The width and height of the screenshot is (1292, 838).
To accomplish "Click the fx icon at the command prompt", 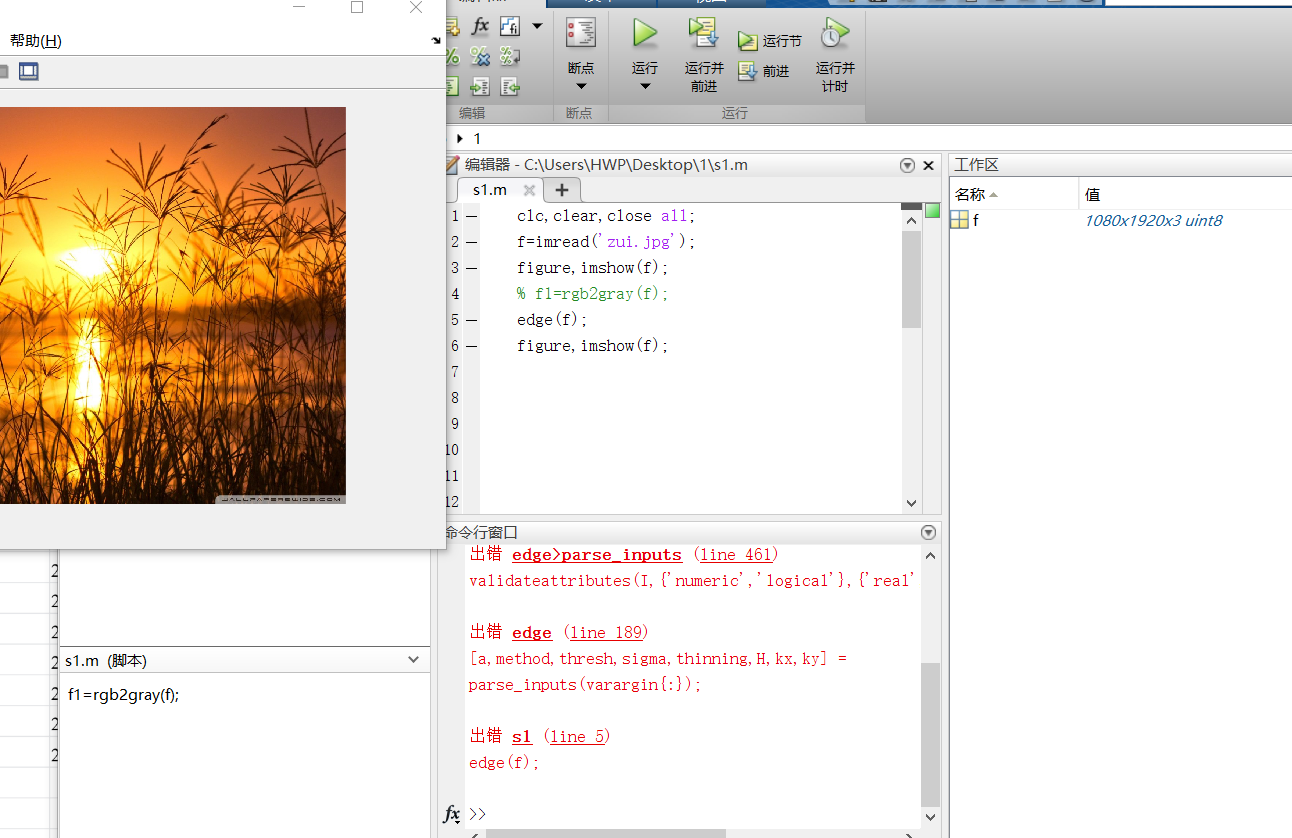I will tap(451, 814).
